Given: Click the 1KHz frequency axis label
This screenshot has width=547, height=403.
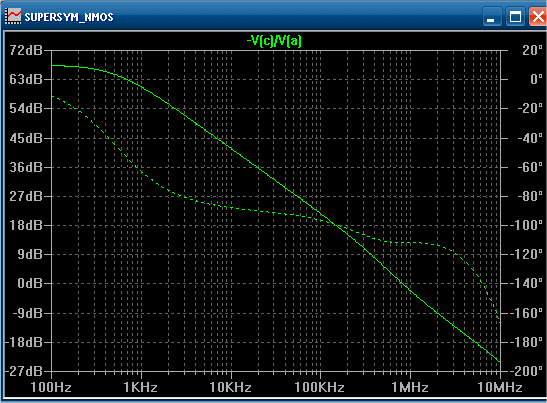Looking at the screenshot, I should pos(141,387).
